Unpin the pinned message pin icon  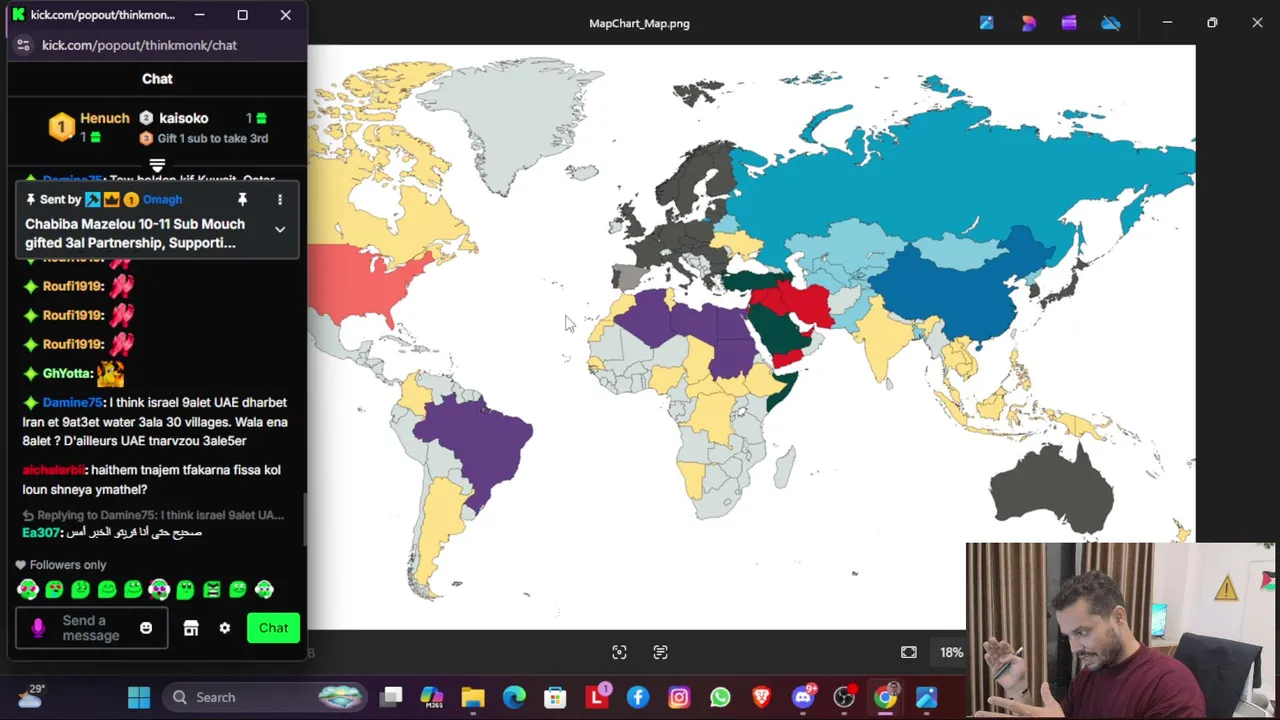[242, 199]
